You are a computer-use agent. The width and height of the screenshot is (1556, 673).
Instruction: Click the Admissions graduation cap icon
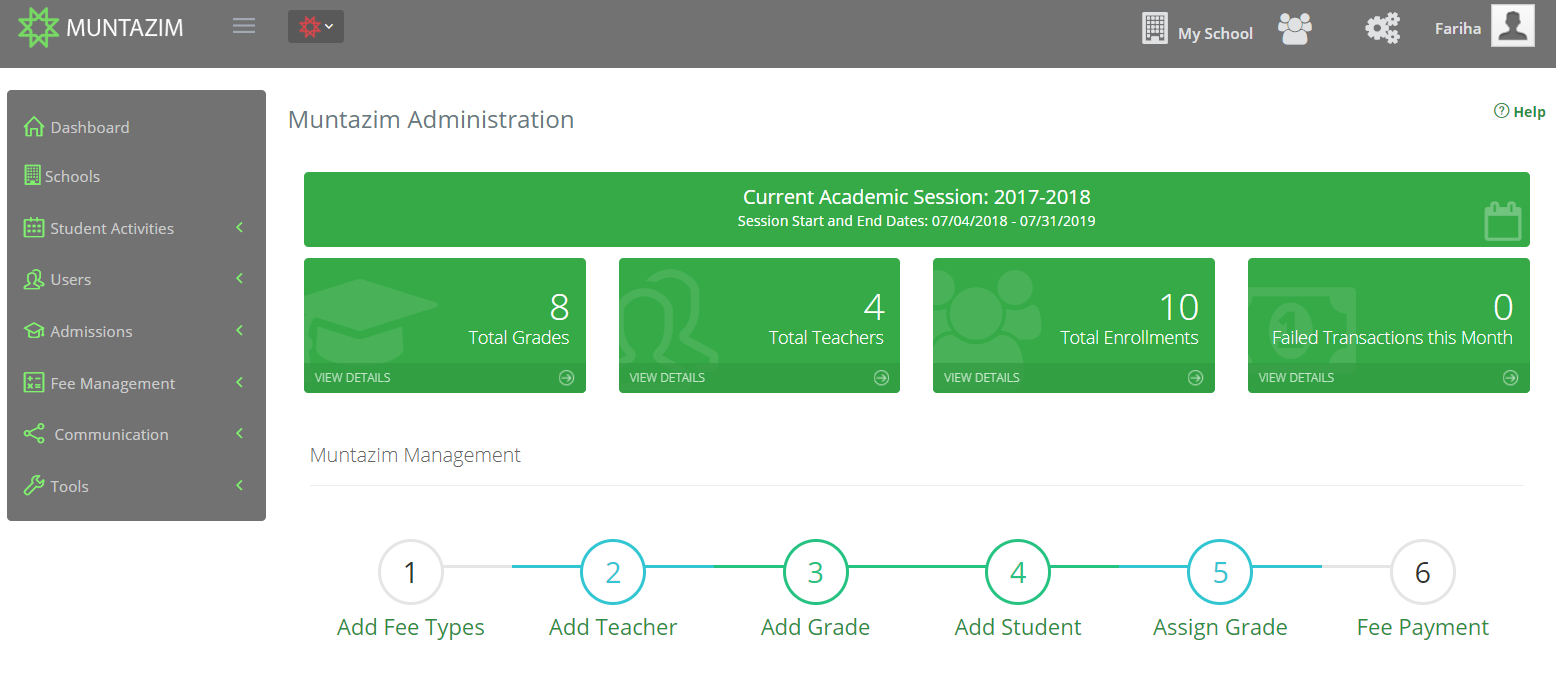[x=34, y=331]
